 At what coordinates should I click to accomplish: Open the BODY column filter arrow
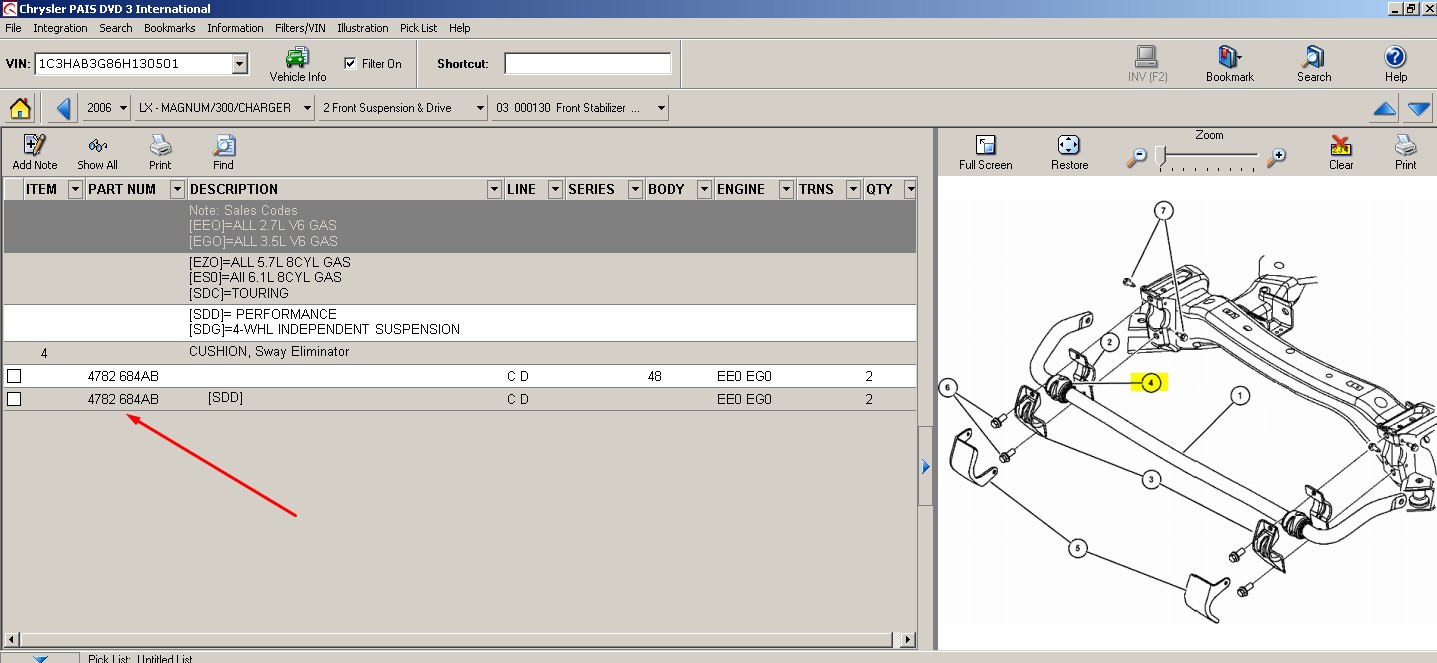[704, 189]
